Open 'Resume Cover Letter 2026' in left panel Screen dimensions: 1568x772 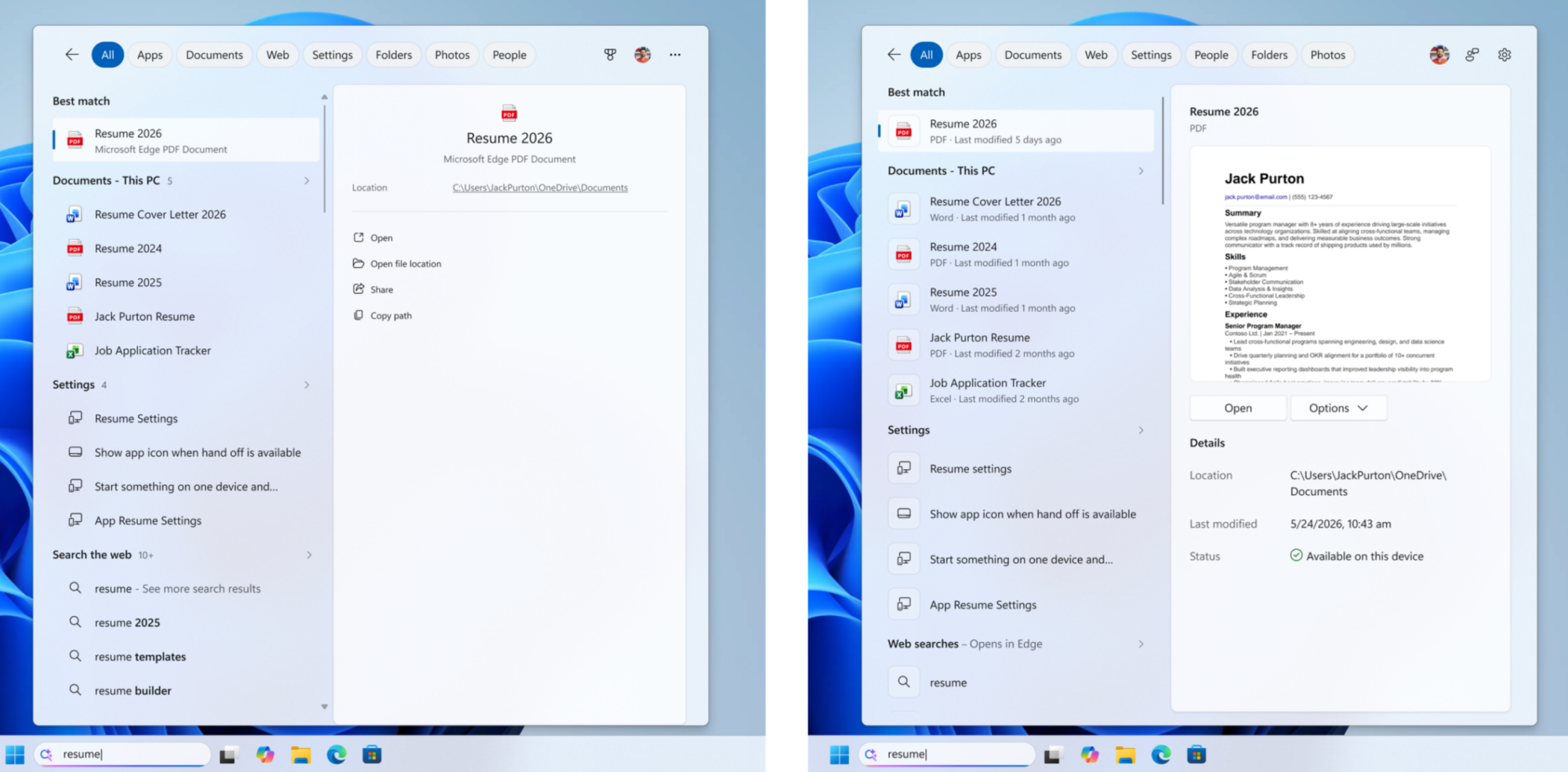(x=186, y=215)
